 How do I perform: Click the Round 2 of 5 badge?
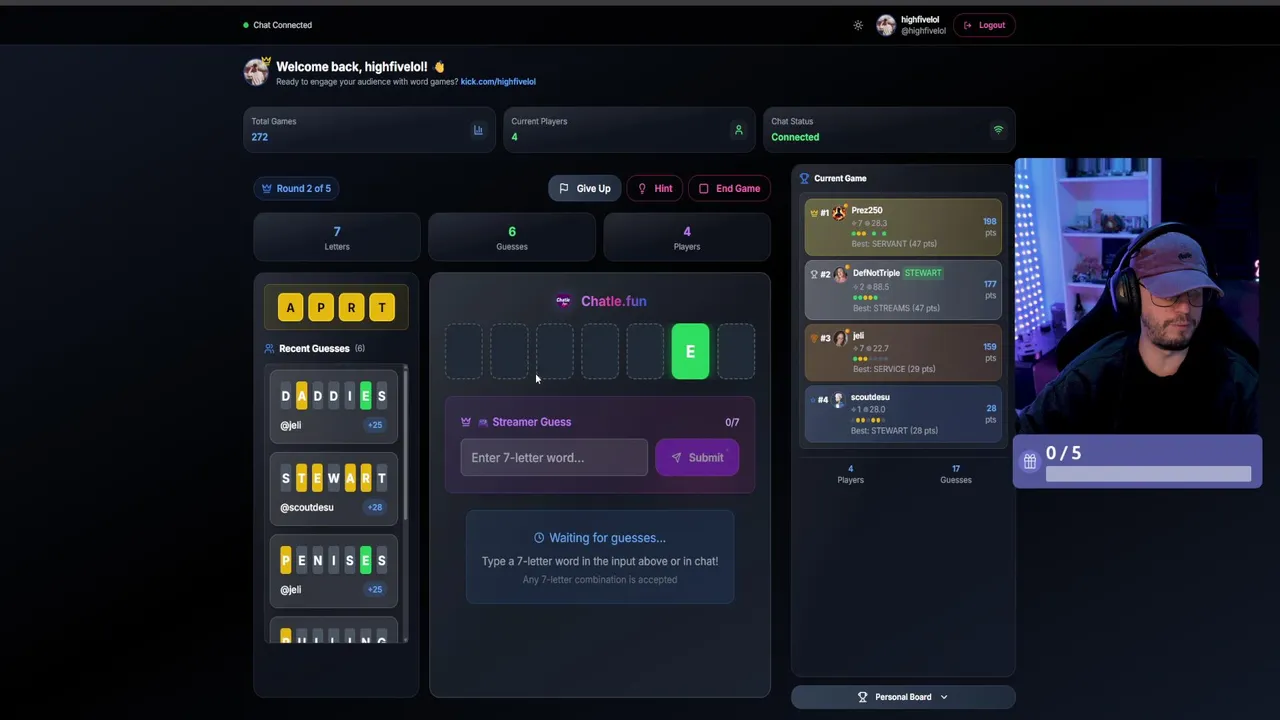tap(296, 188)
